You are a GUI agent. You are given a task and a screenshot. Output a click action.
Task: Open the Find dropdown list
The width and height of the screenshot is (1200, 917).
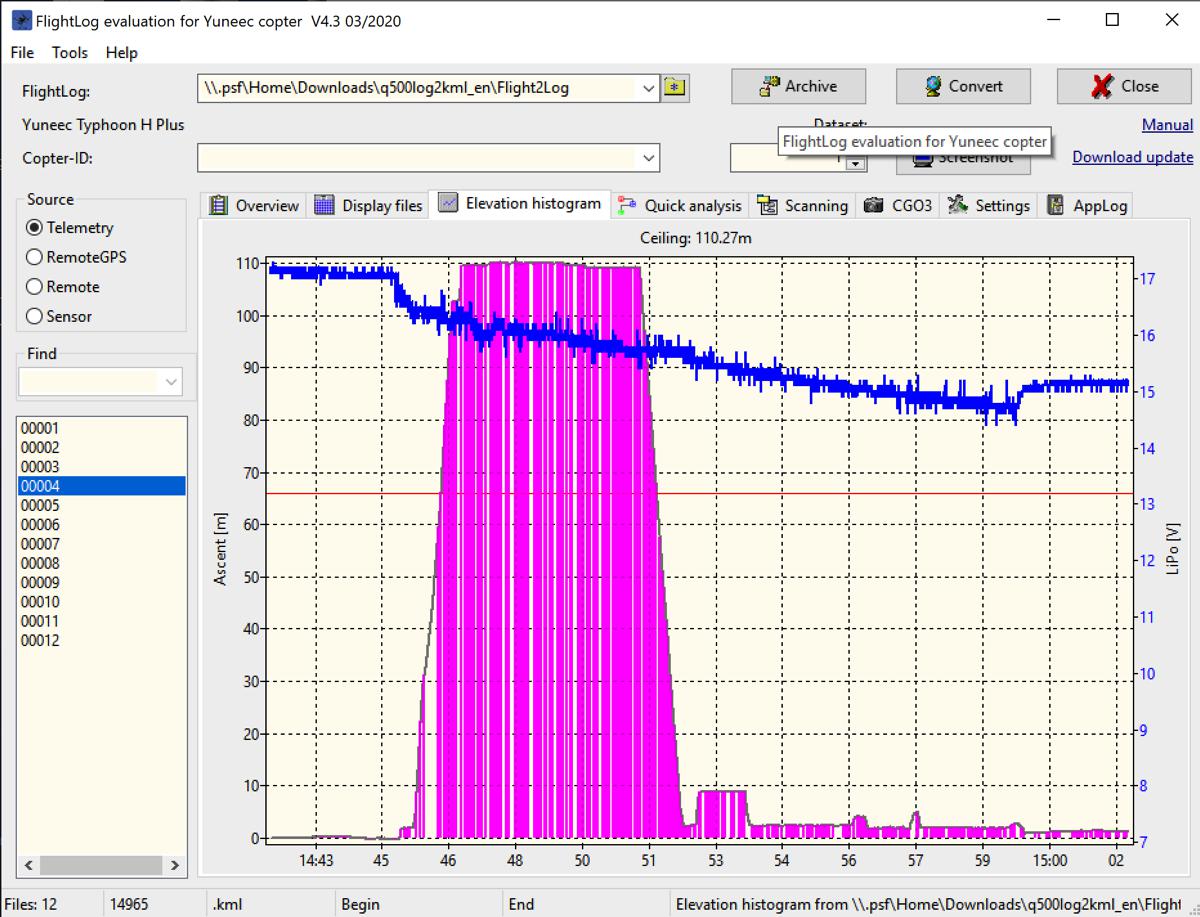(x=172, y=381)
